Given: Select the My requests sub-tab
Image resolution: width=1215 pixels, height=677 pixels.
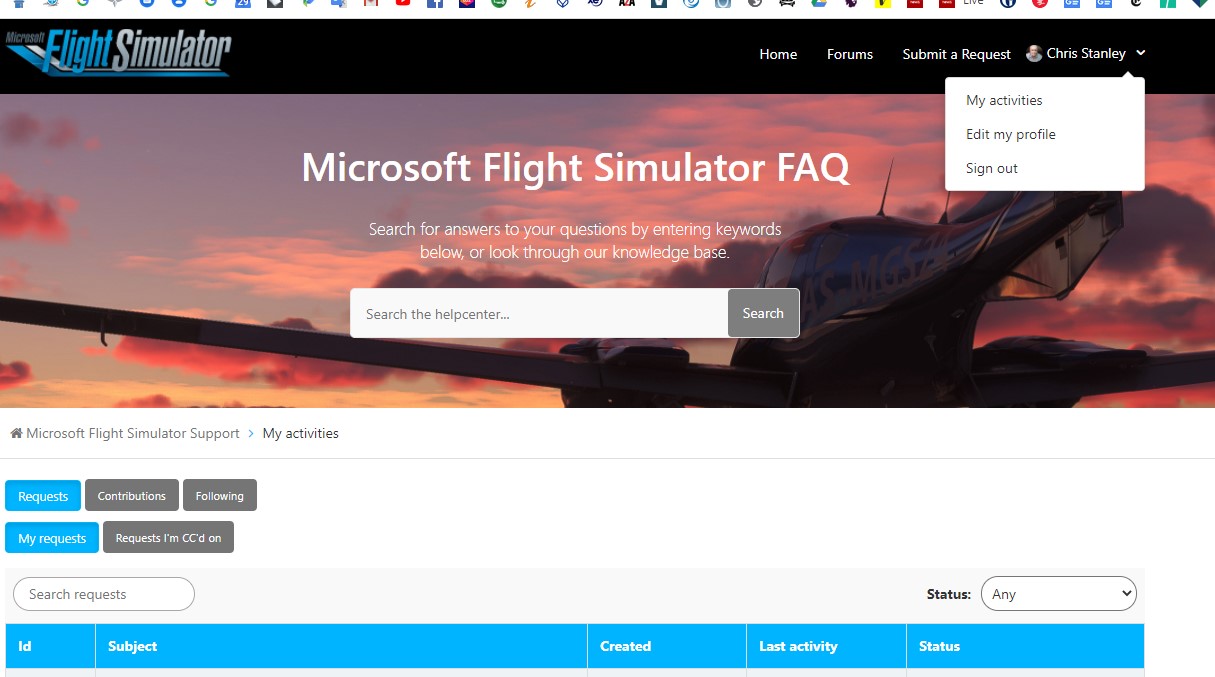Looking at the screenshot, I should (52, 538).
